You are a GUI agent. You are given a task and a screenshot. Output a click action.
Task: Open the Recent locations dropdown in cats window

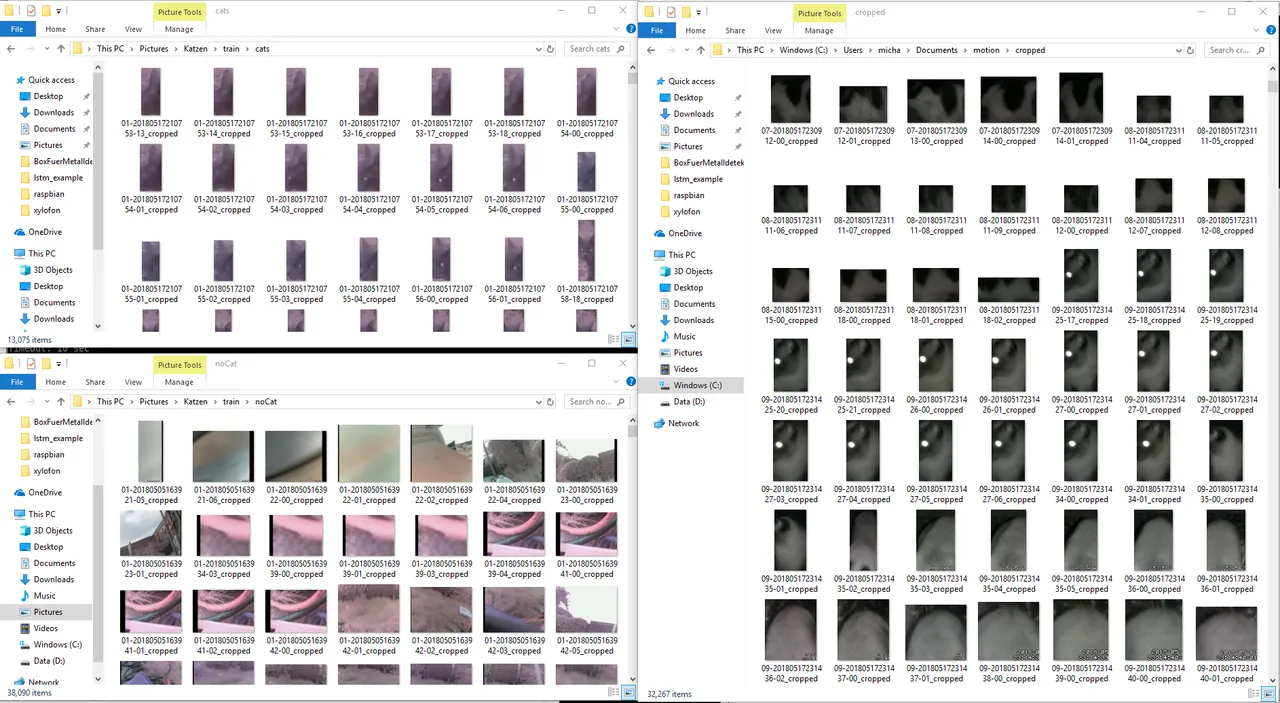coord(46,49)
